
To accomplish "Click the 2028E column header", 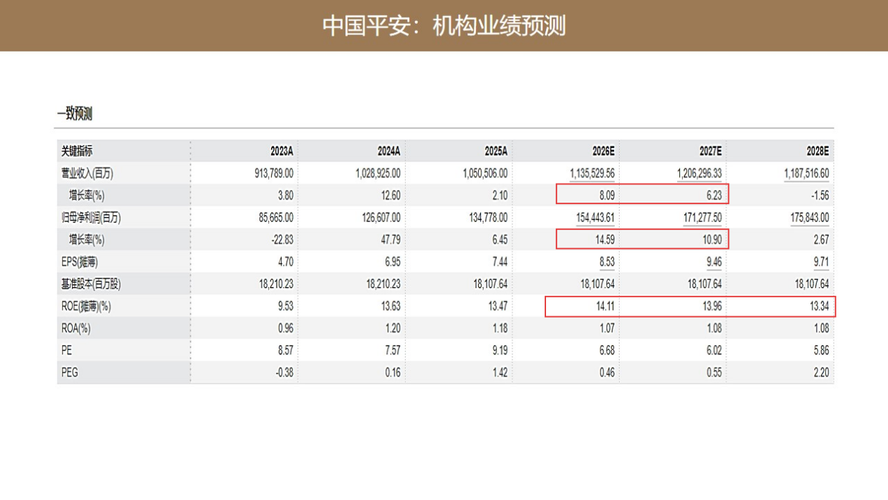I will click(818, 151).
